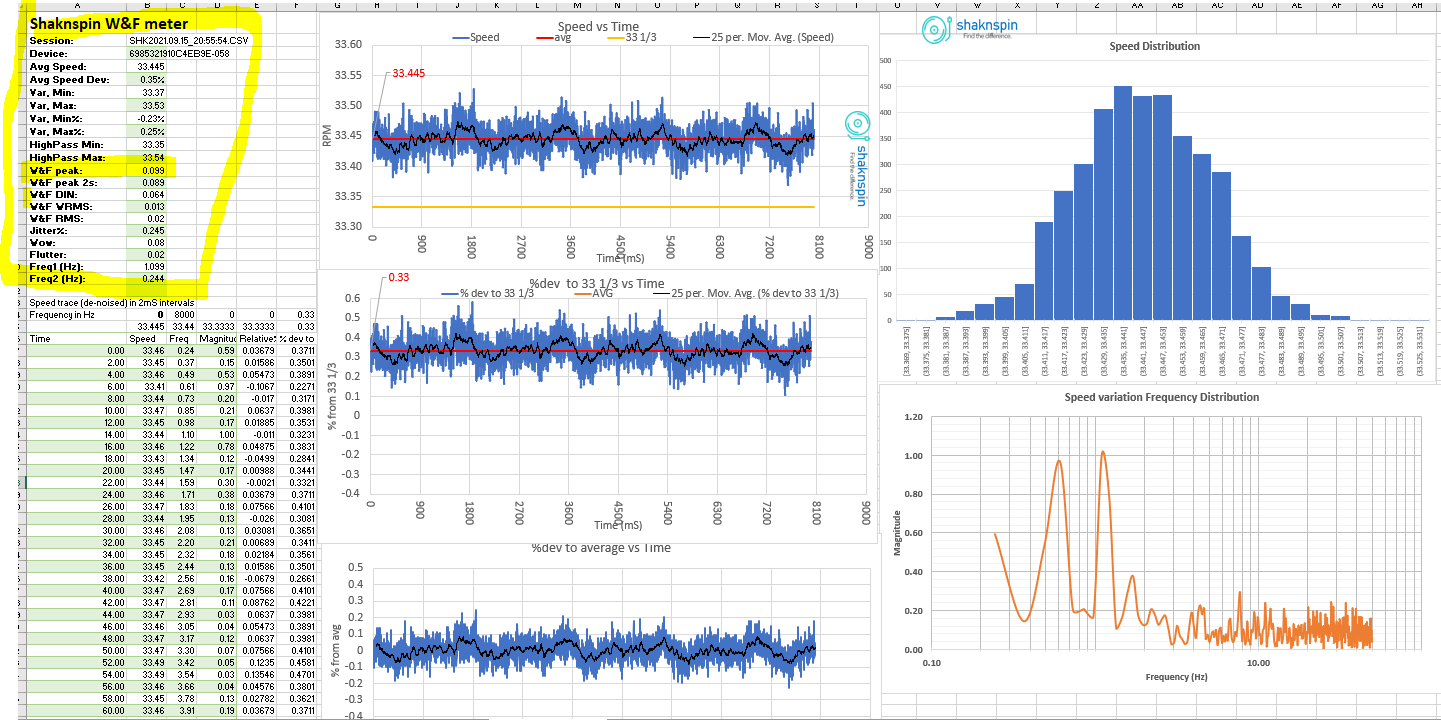Click the device ID 6985321910C4EB9E-058
Viewport: 1441px width, 720px height.
[179, 53]
